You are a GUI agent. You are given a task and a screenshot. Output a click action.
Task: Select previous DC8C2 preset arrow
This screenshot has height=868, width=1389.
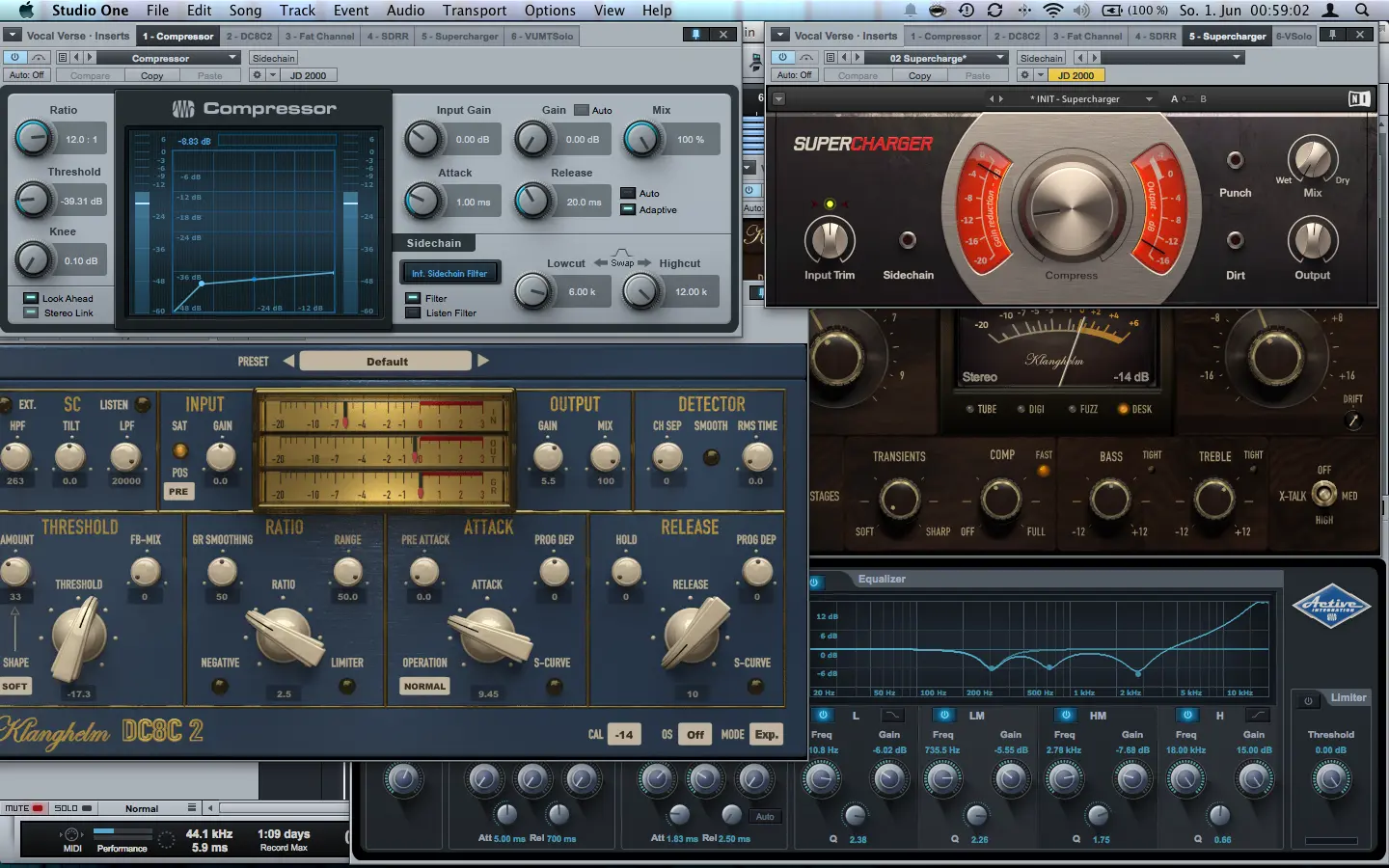click(288, 361)
